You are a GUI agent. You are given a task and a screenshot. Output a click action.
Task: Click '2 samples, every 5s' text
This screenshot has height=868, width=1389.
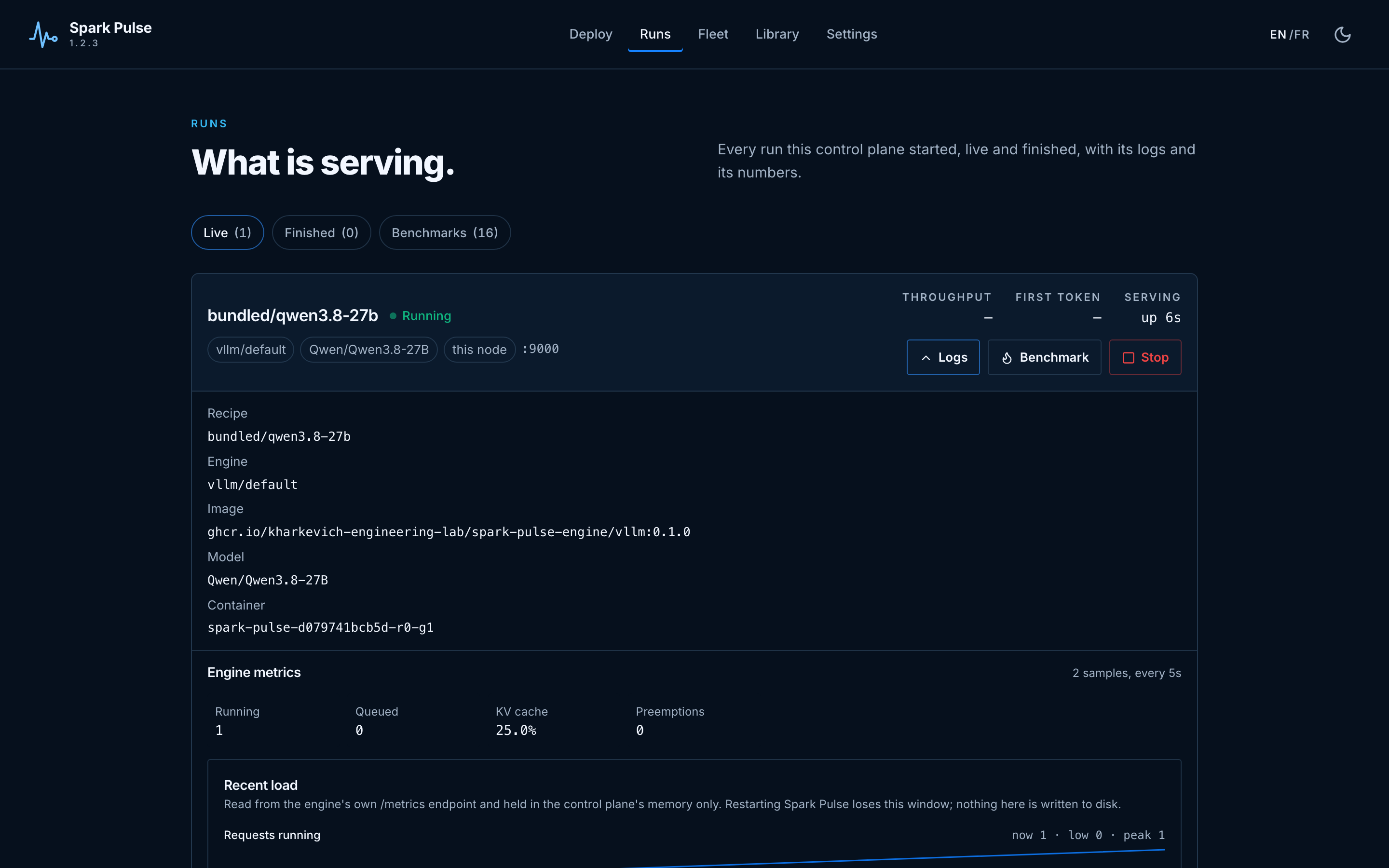(1127, 673)
